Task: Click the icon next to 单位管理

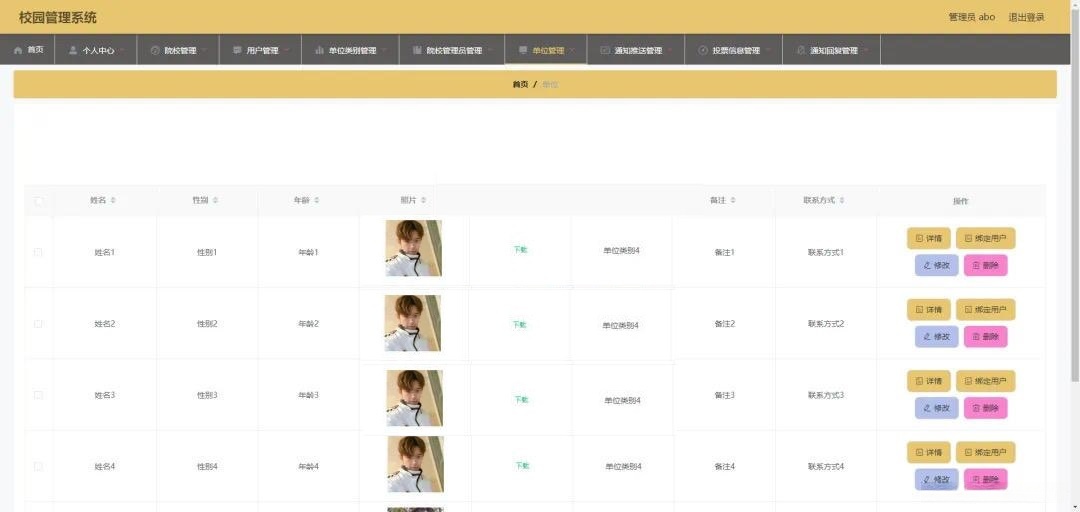Action: point(523,50)
